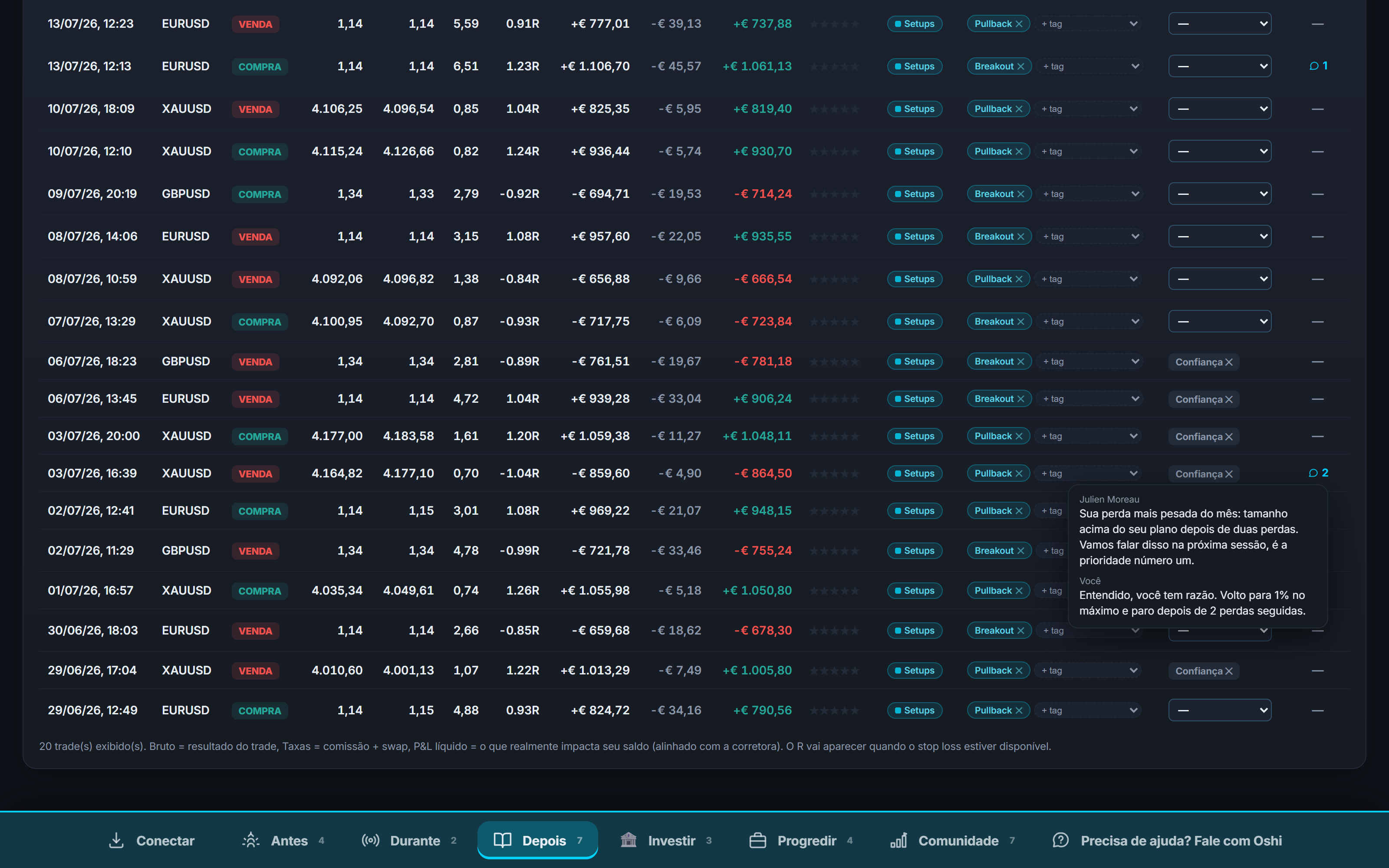Remove Pullback tag on 10/07/26 18:09 trade
The image size is (1389, 868).
pyautogui.click(x=1019, y=109)
